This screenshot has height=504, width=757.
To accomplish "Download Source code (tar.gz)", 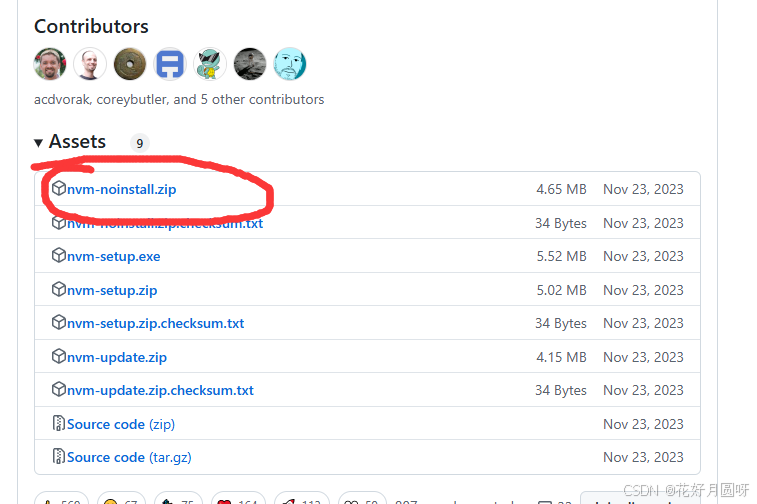I will pyautogui.click(x=129, y=457).
